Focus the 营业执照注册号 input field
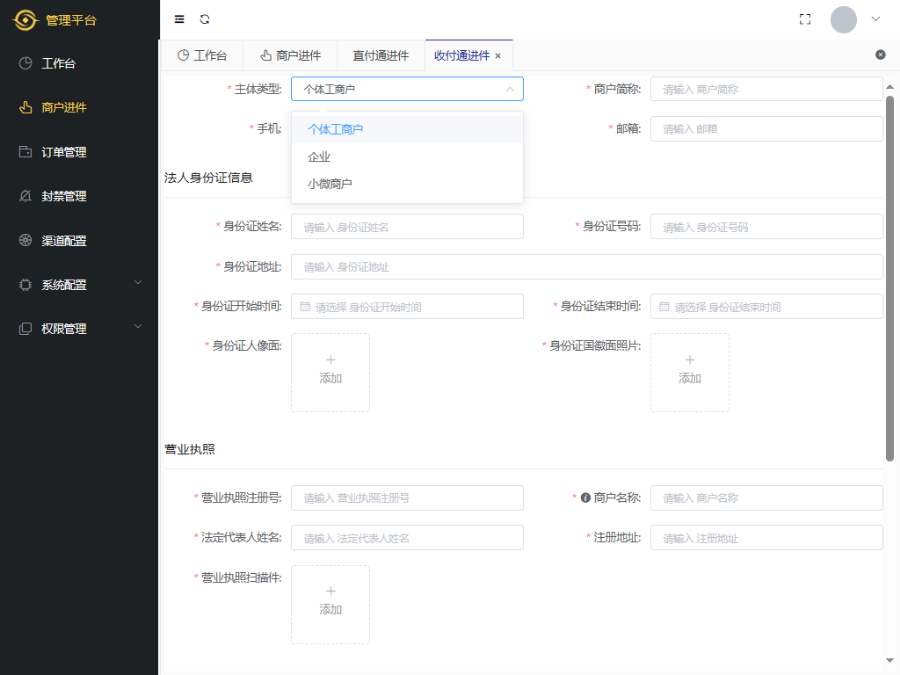900x675 pixels. [407, 498]
